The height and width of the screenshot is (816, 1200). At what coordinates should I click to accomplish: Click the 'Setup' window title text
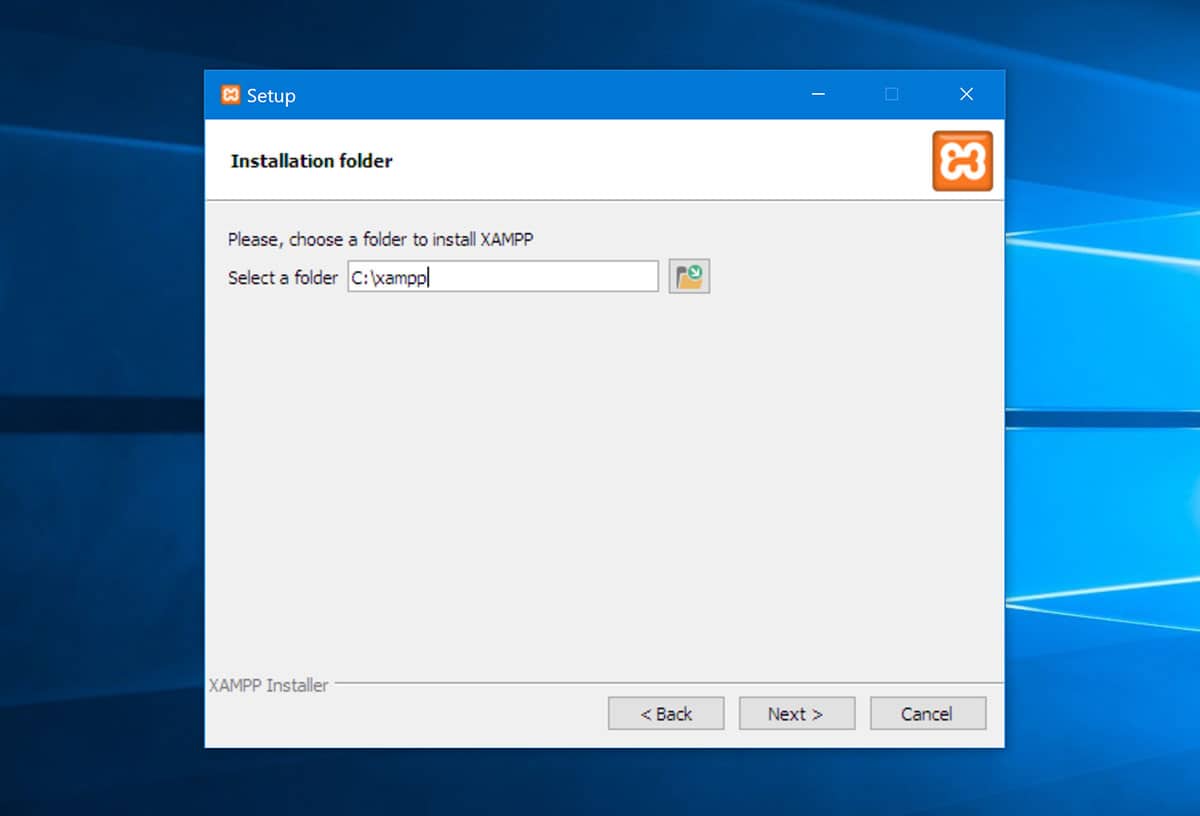(271, 96)
